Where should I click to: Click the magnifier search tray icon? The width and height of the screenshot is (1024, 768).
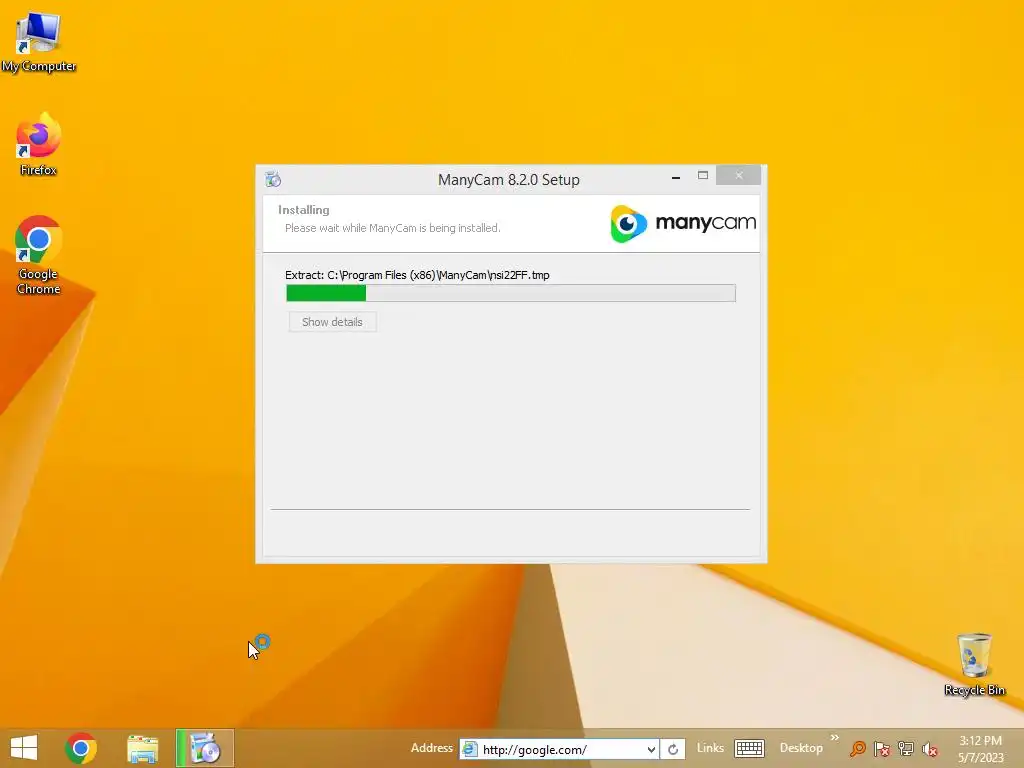[x=858, y=748]
